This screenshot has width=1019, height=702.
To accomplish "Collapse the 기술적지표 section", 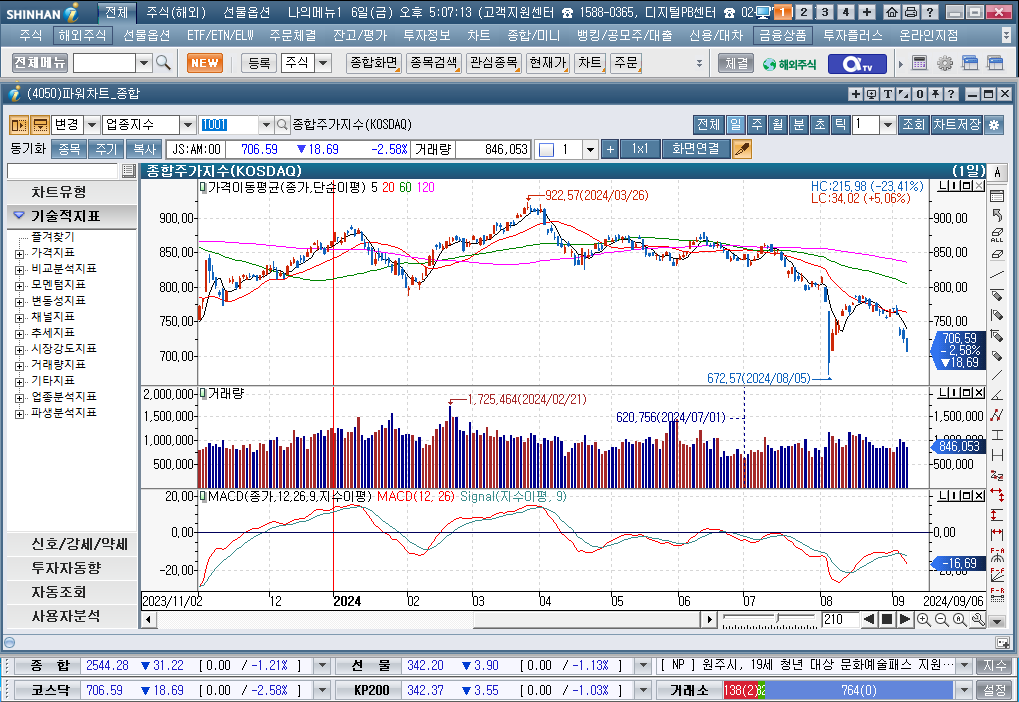I will [x=72, y=216].
